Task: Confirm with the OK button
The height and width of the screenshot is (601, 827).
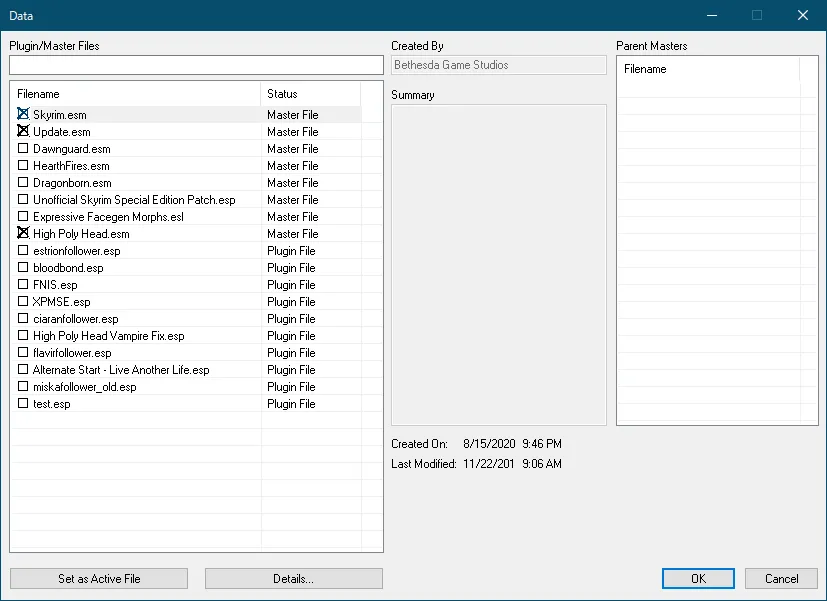Action: [698, 579]
